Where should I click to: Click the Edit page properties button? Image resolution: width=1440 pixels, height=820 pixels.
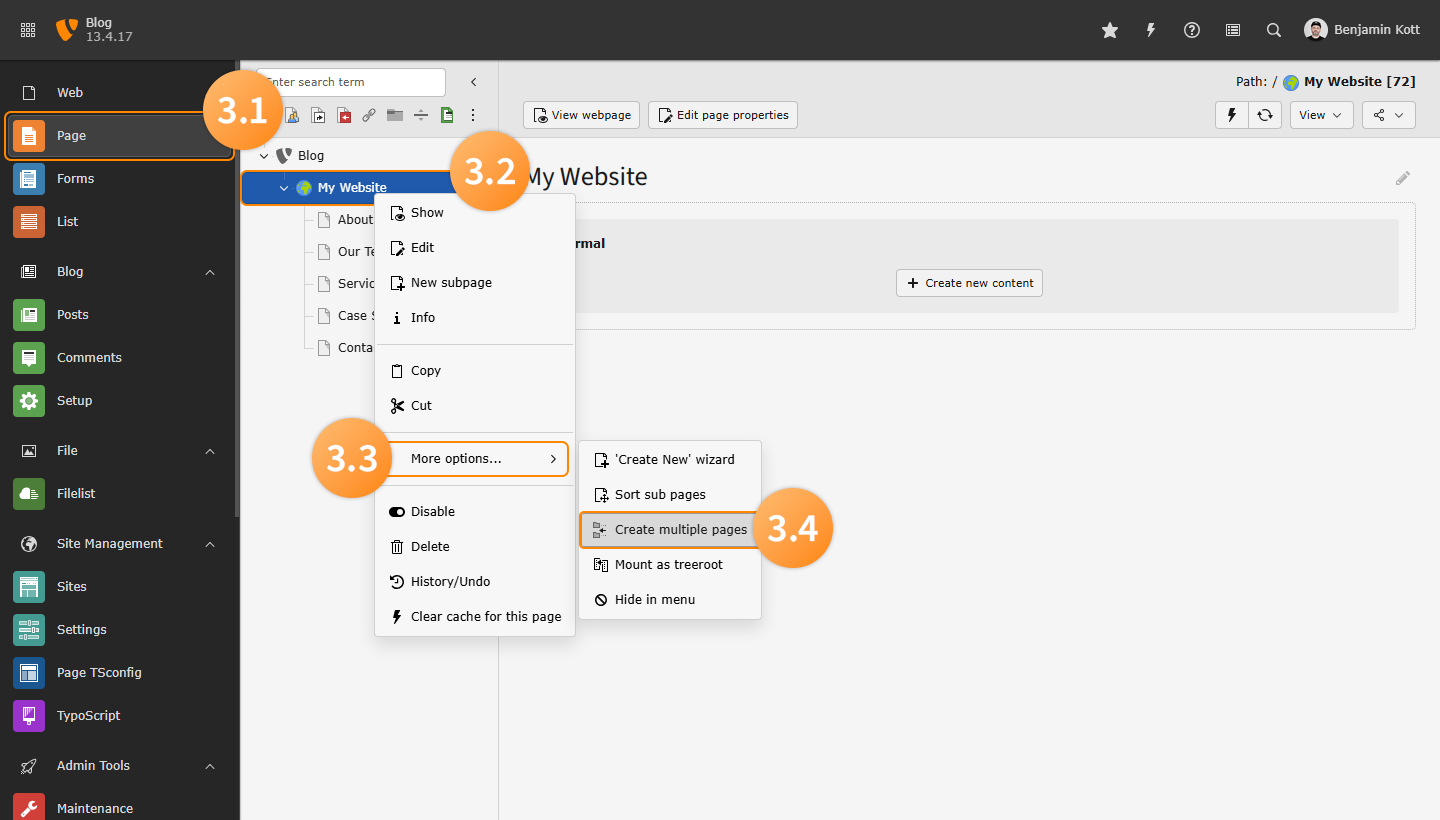[x=722, y=115]
